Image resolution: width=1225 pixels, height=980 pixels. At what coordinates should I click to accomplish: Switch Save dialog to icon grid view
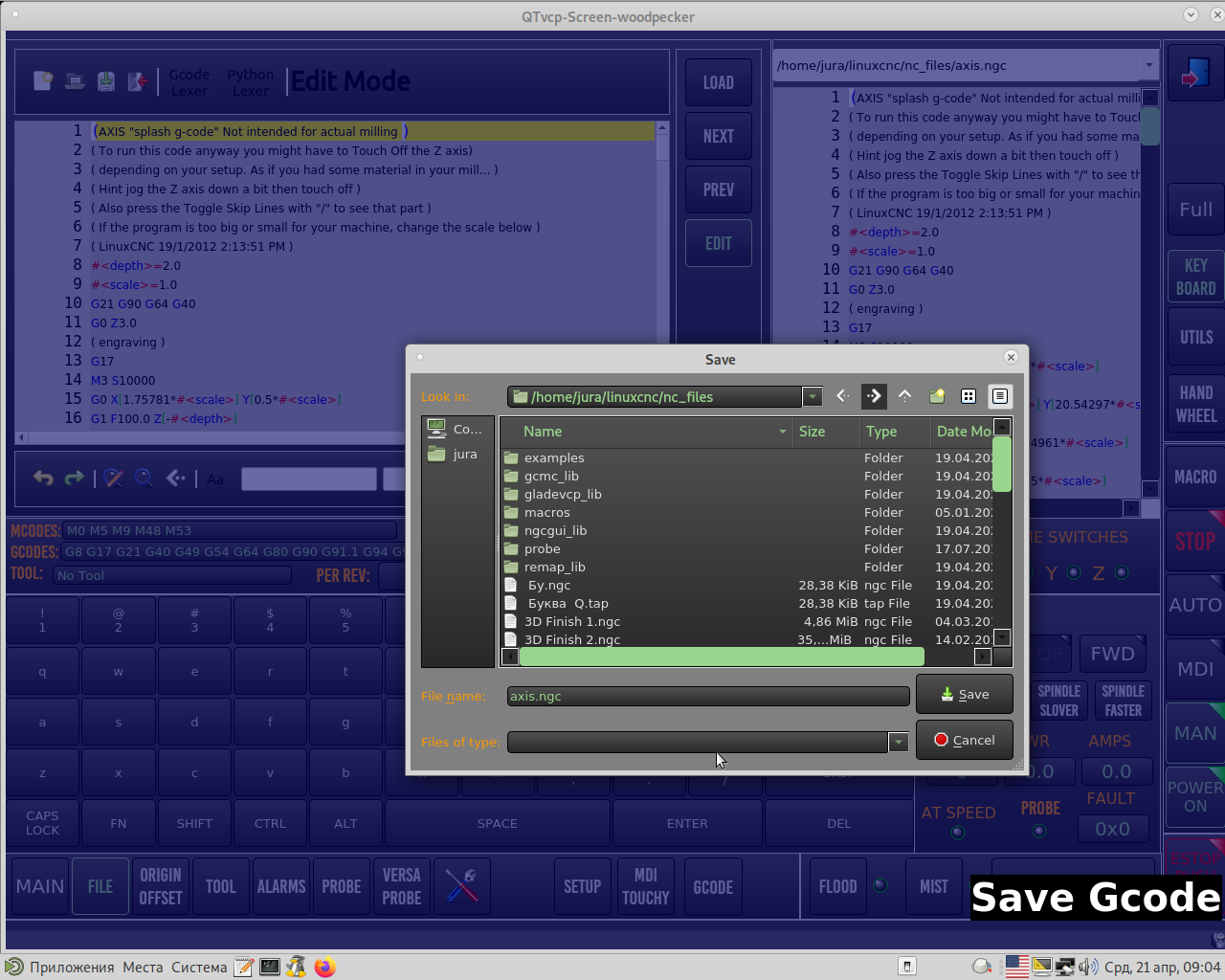click(969, 396)
